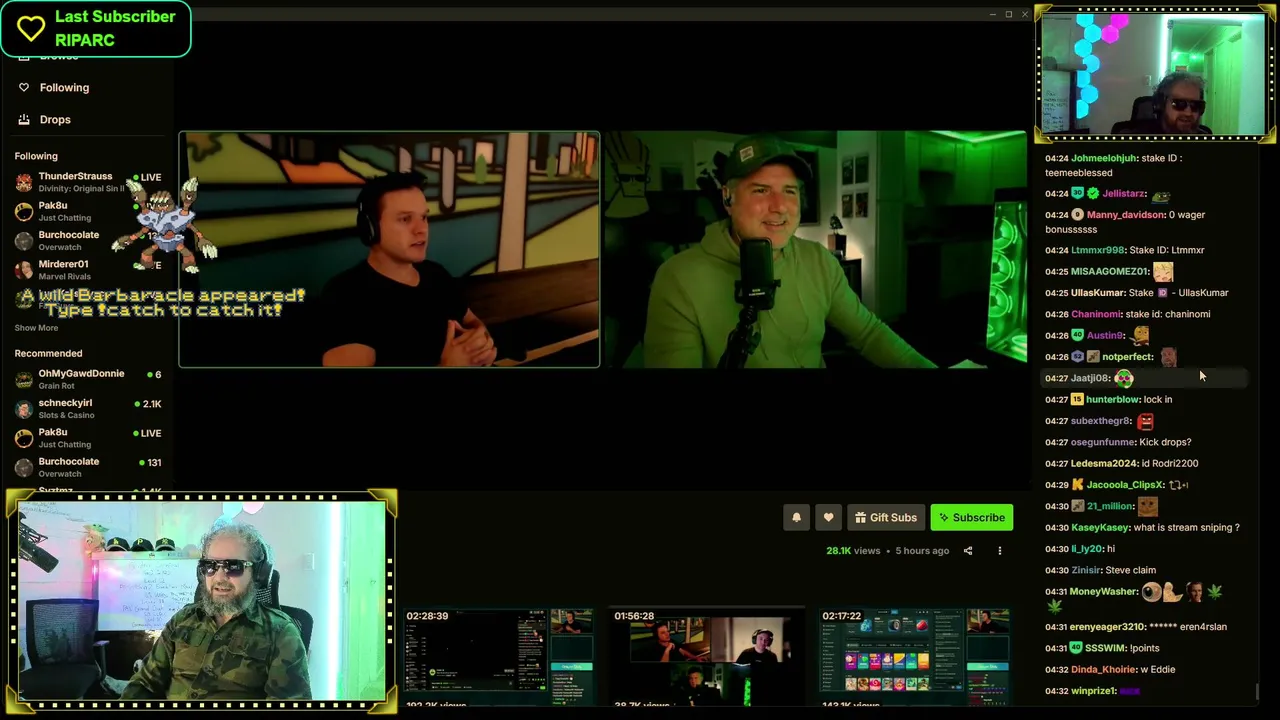Click Pak8u avatar under the Following section

(24, 211)
